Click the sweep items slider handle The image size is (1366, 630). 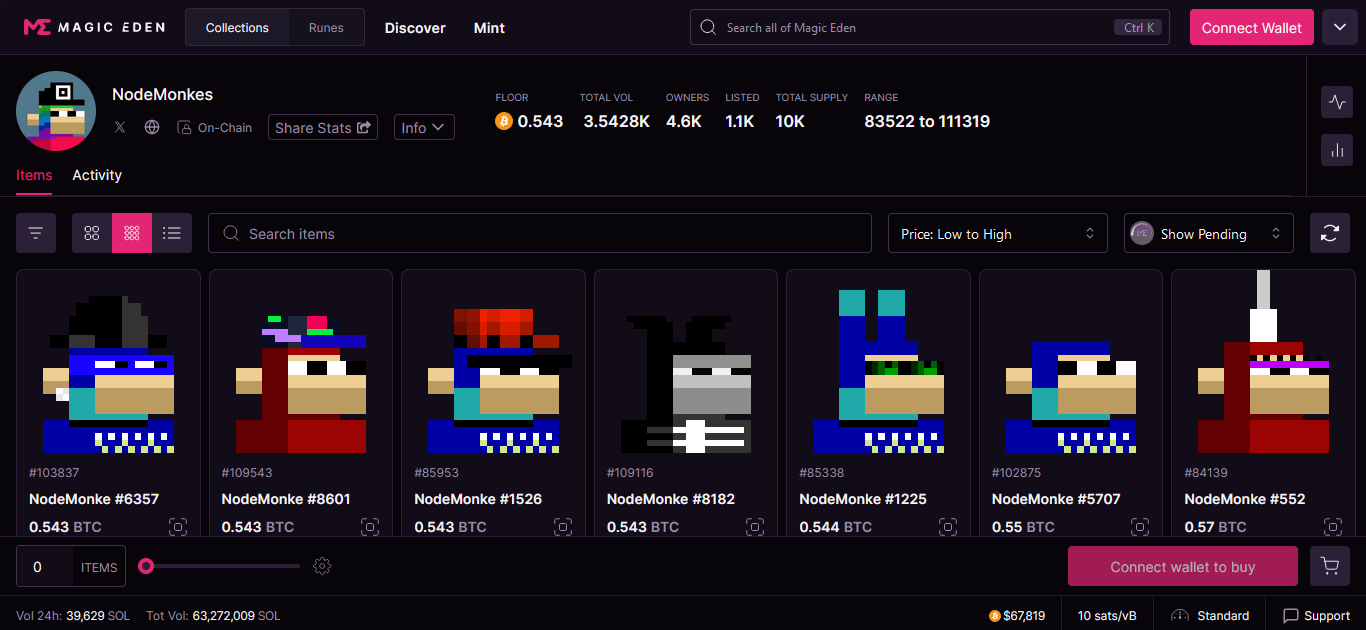[x=146, y=566]
